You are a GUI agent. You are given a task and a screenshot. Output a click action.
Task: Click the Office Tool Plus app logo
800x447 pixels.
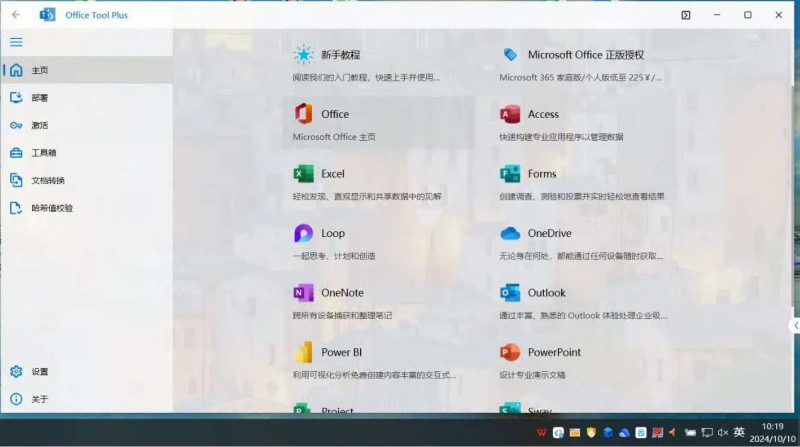tap(47, 15)
